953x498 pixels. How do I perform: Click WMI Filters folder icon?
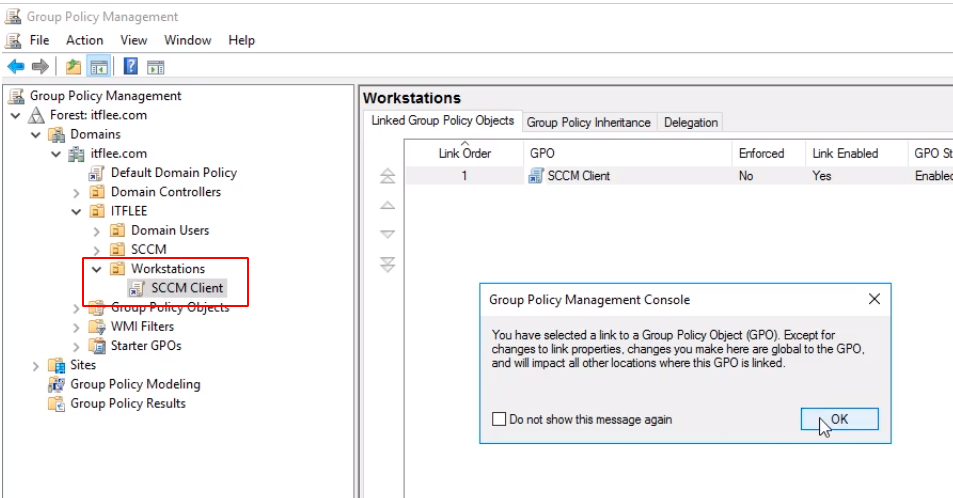tap(97, 327)
